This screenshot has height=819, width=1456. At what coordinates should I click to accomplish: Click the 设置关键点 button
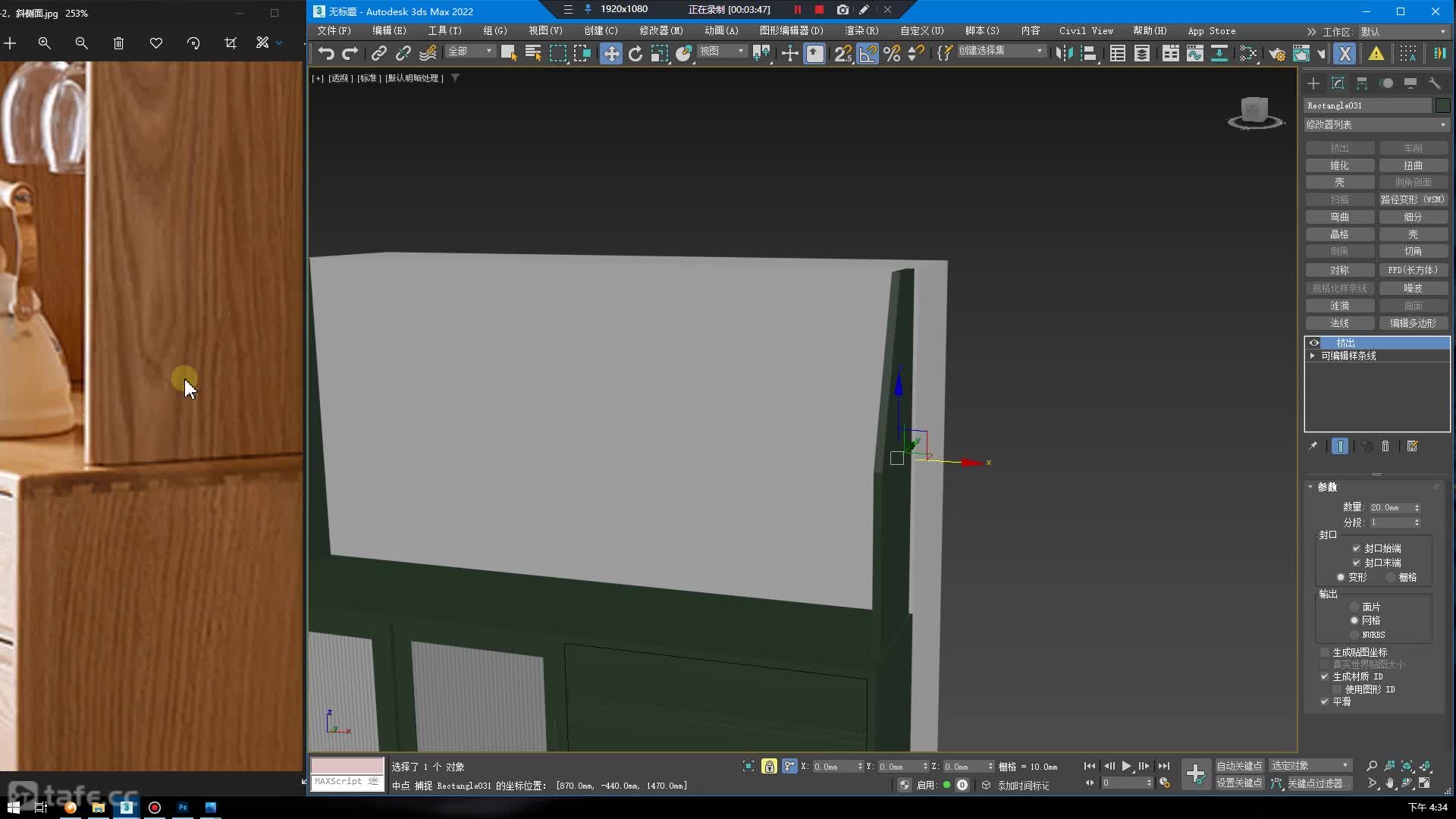point(1239,783)
